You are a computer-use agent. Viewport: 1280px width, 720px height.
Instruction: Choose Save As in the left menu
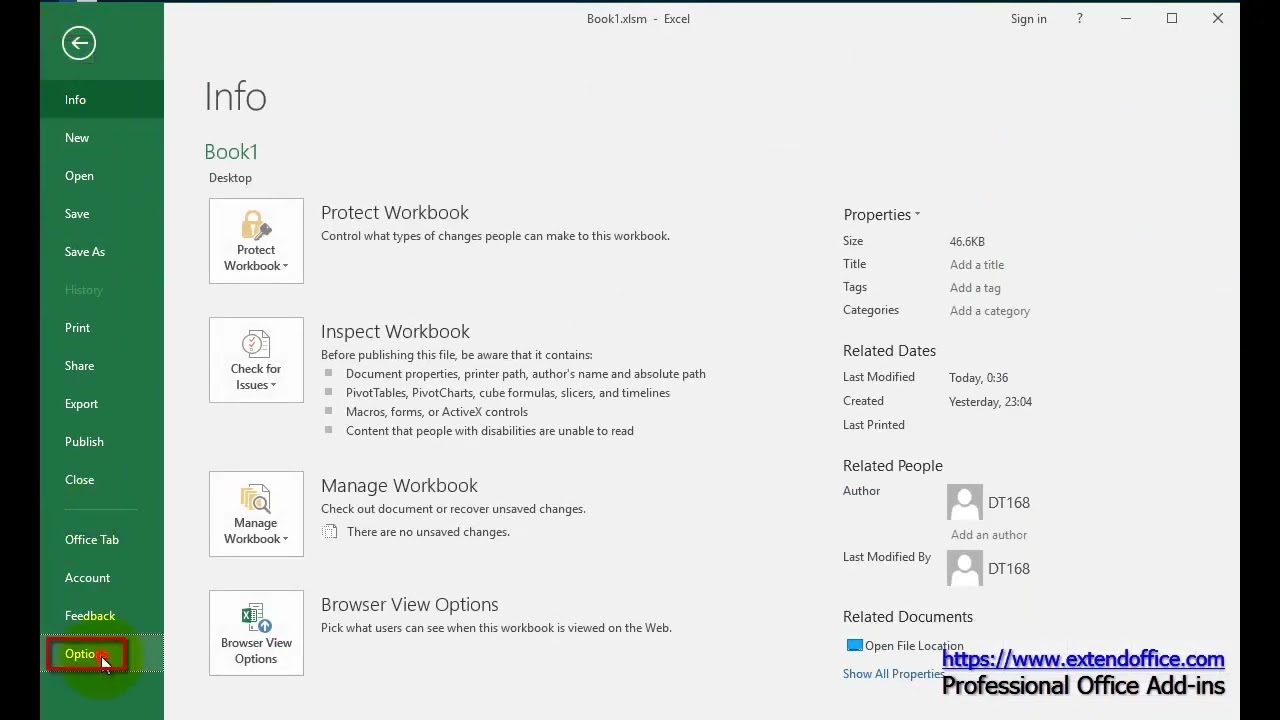[102, 252]
